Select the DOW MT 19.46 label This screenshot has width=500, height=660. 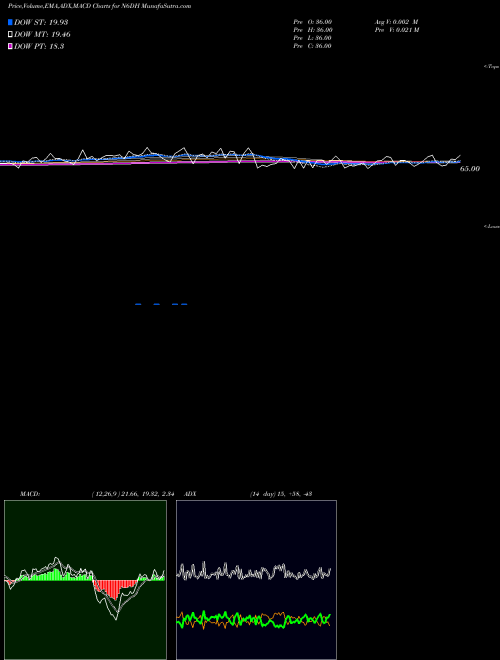pos(42,35)
